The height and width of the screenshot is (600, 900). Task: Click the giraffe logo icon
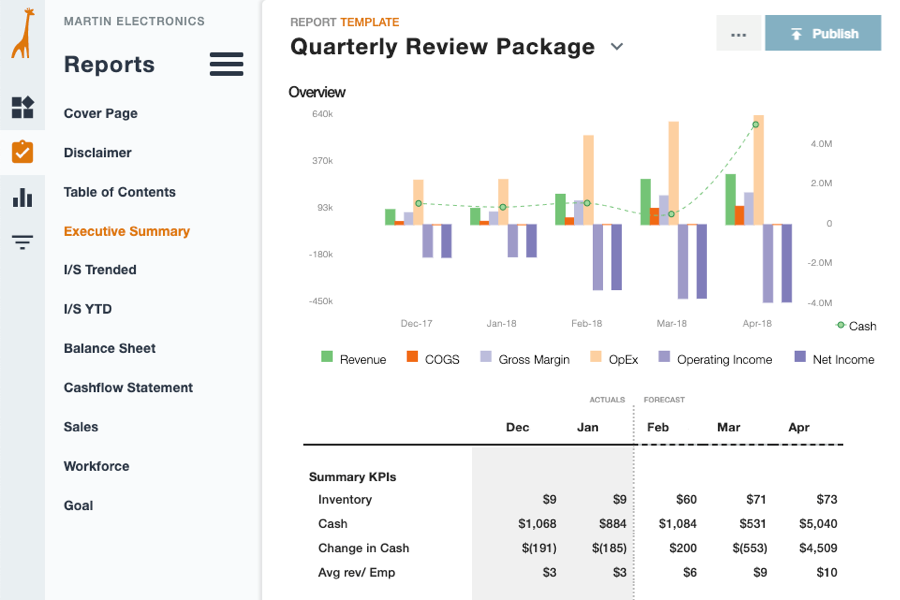point(22,32)
